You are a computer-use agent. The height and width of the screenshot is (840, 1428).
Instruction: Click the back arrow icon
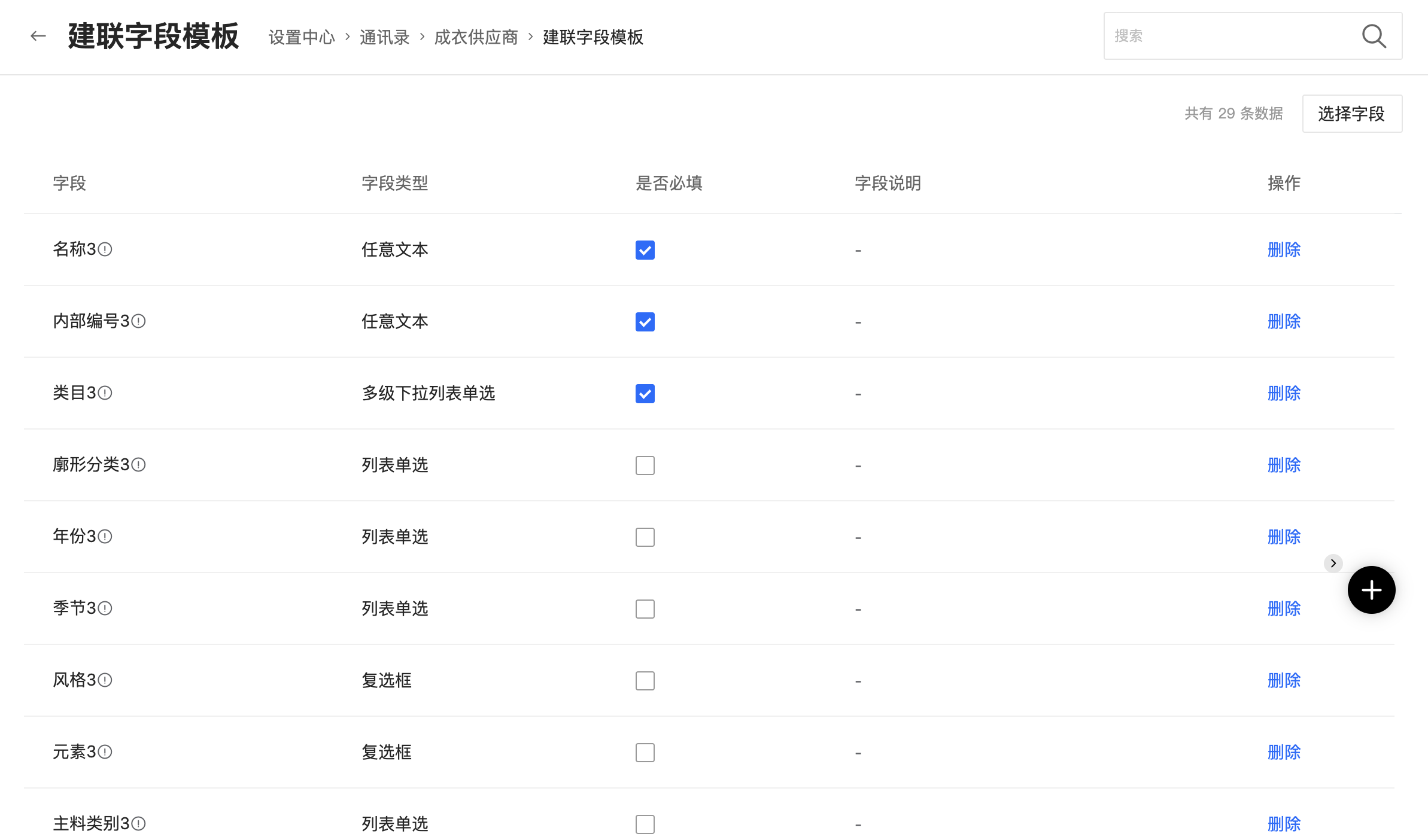tap(38, 36)
